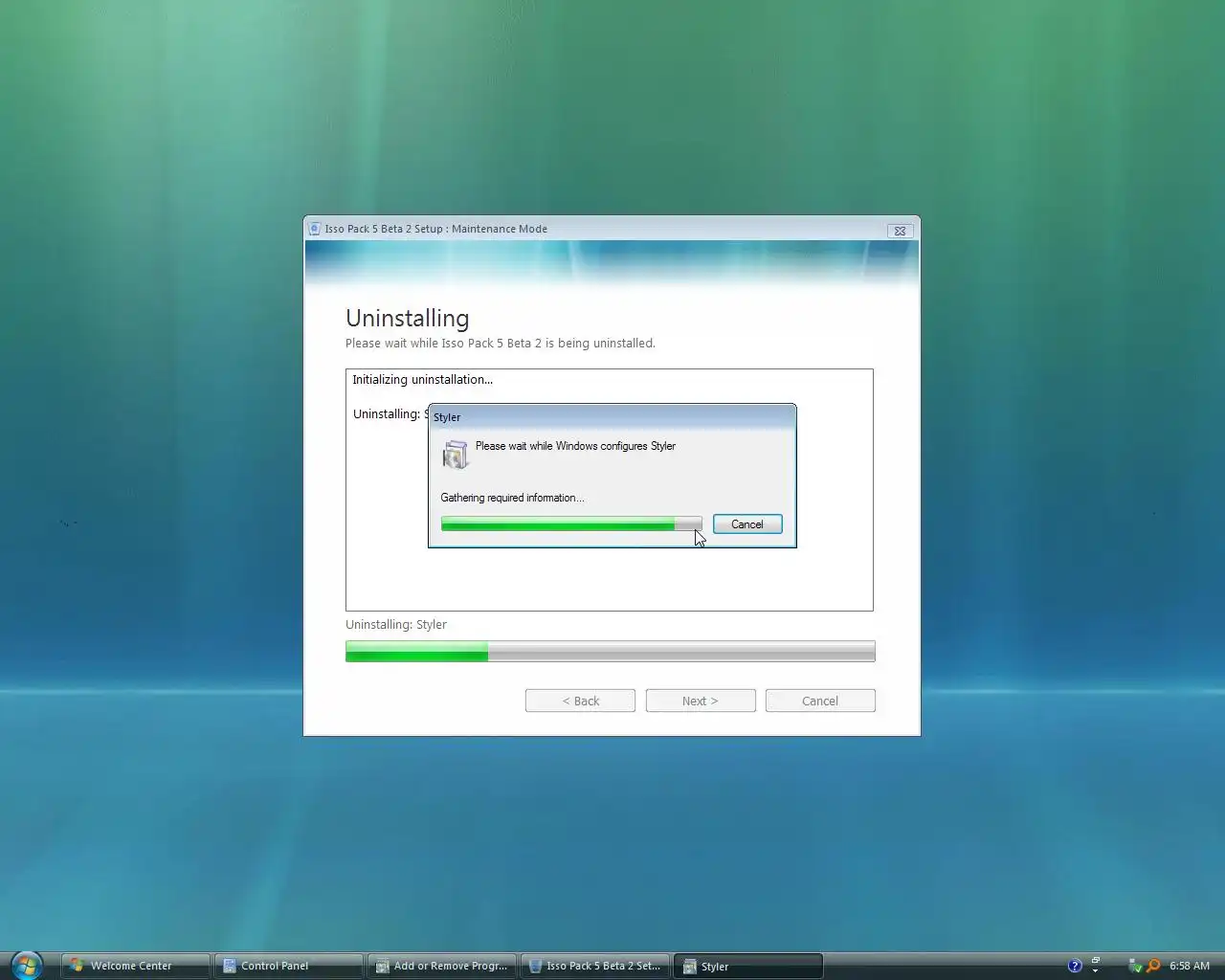Switch to Control Panel taskbar item
The height and width of the screenshot is (980, 1225).
point(288,966)
